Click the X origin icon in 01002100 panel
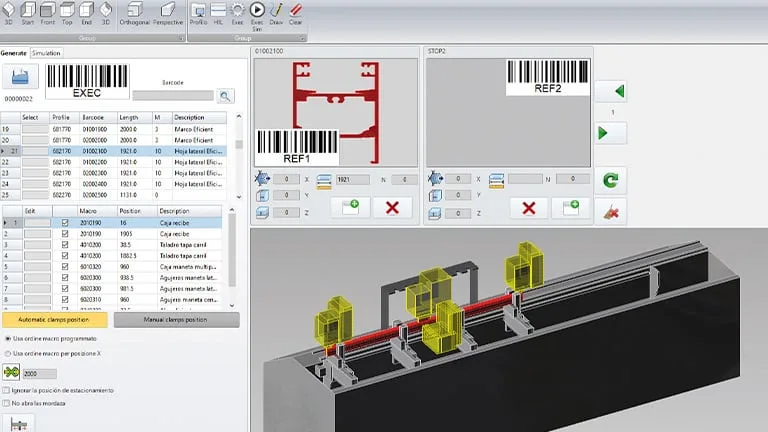The width and height of the screenshot is (768, 432). tap(262, 179)
